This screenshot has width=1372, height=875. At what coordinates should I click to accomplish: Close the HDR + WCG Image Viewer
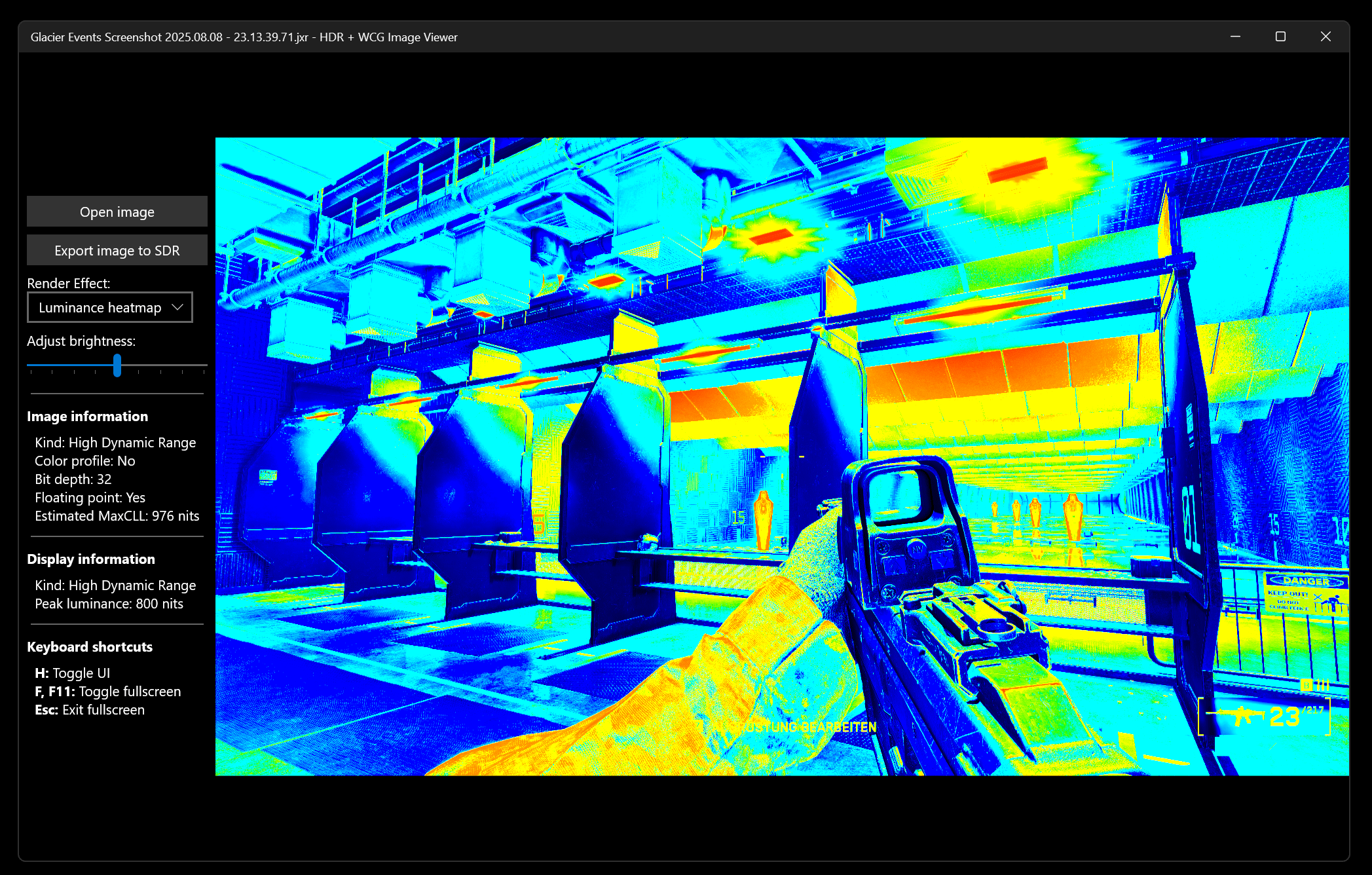point(1326,37)
